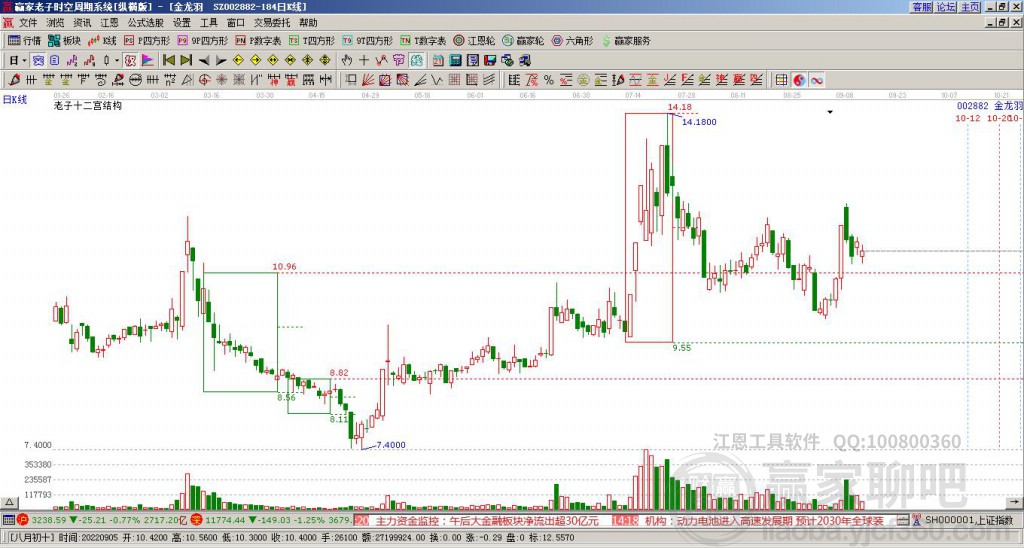Select the red pencil drawing tool
The width and height of the screenshot is (1024, 548).
pyautogui.click(x=14, y=80)
